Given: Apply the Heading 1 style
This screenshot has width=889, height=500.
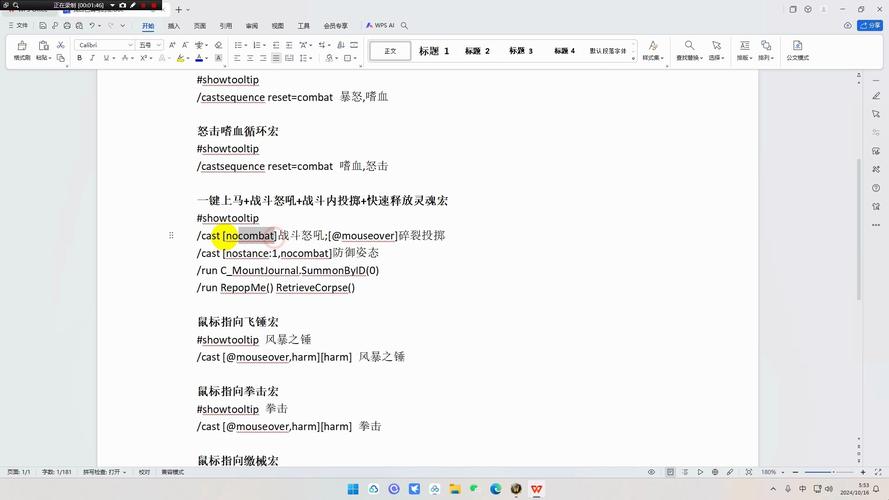Looking at the screenshot, I should point(434,51).
